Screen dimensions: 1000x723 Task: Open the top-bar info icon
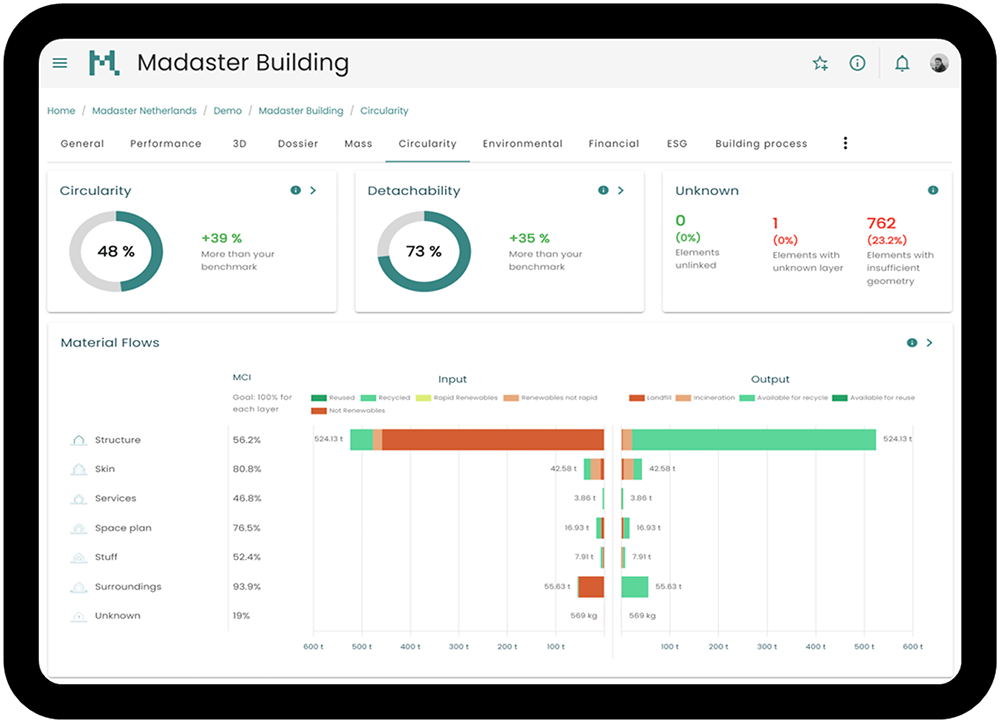(x=857, y=62)
